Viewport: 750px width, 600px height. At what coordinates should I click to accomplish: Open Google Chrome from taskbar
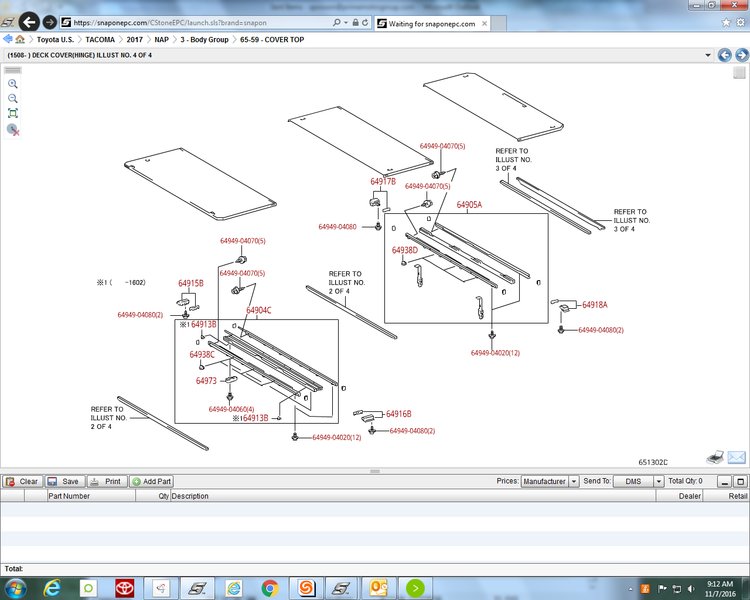(270, 588)
